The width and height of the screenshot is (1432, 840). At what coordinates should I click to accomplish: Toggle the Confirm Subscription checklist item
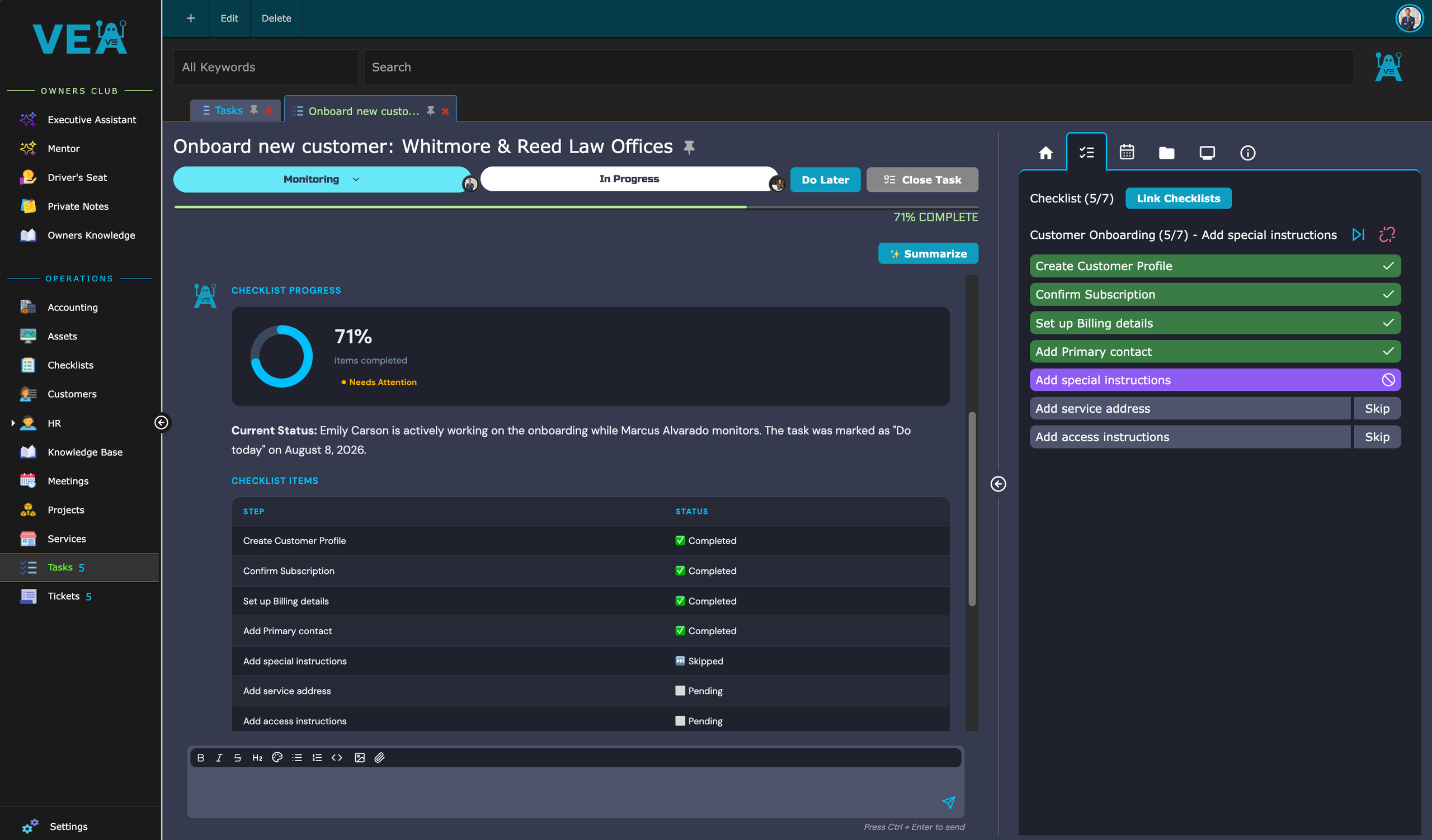pyautogui.click(x=1215, y=294)
